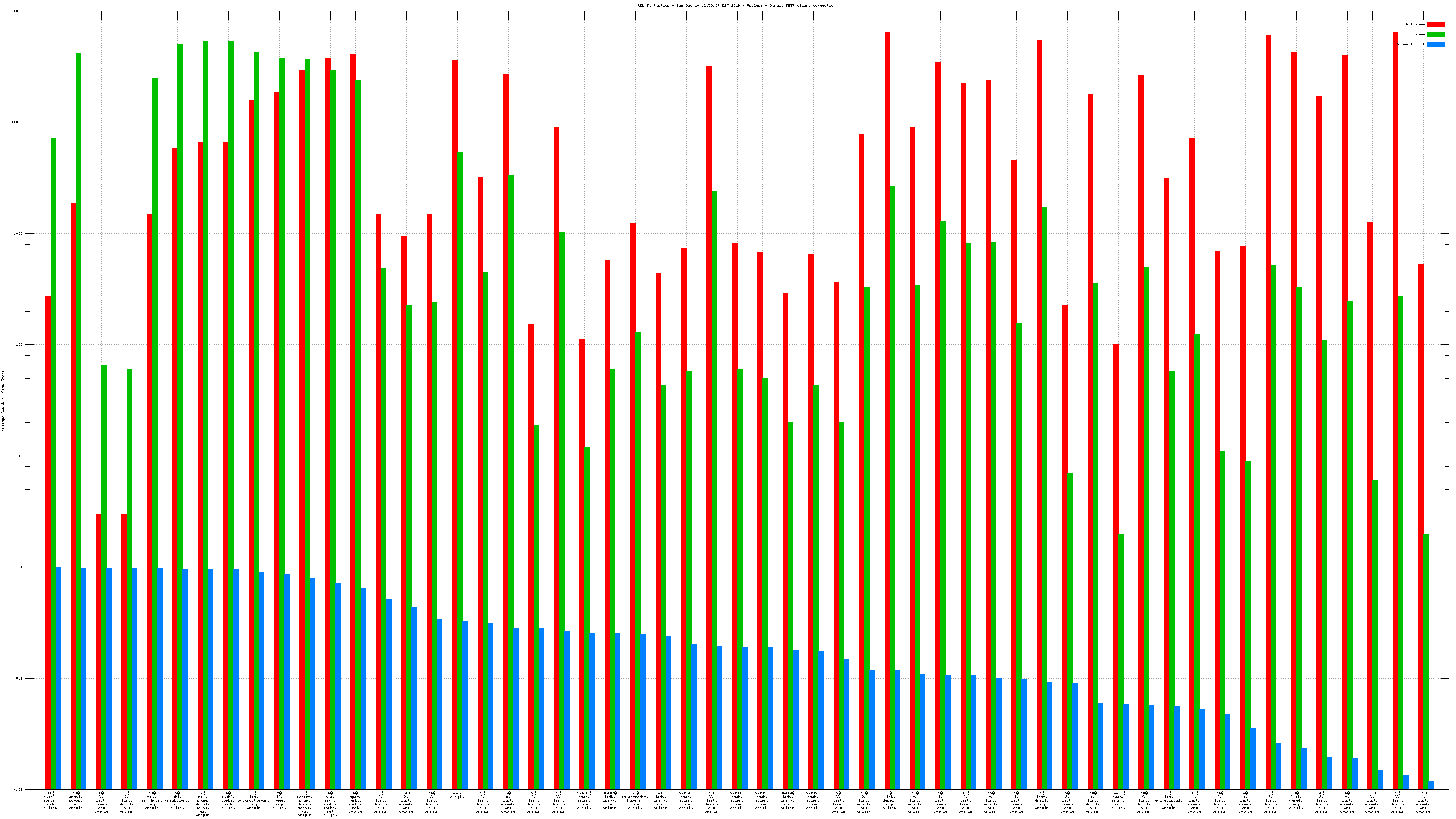Click the 'Not Spam' legend label text

(1416, 24)
